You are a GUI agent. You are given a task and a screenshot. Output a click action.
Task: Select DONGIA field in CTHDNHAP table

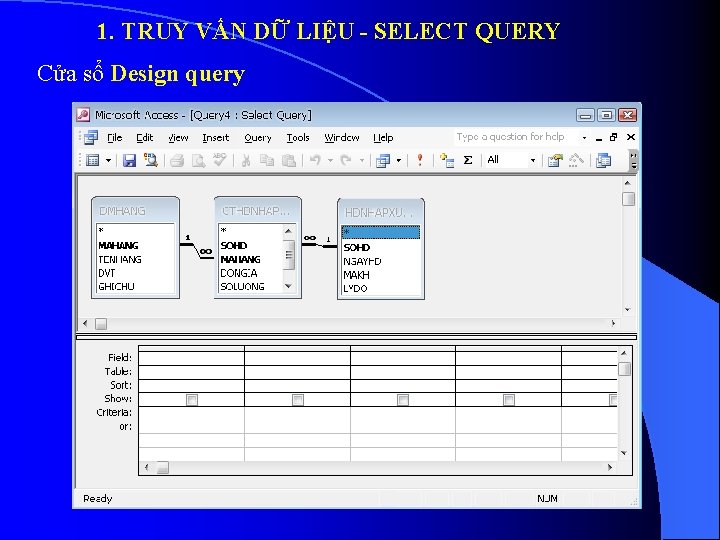[239, 273]
